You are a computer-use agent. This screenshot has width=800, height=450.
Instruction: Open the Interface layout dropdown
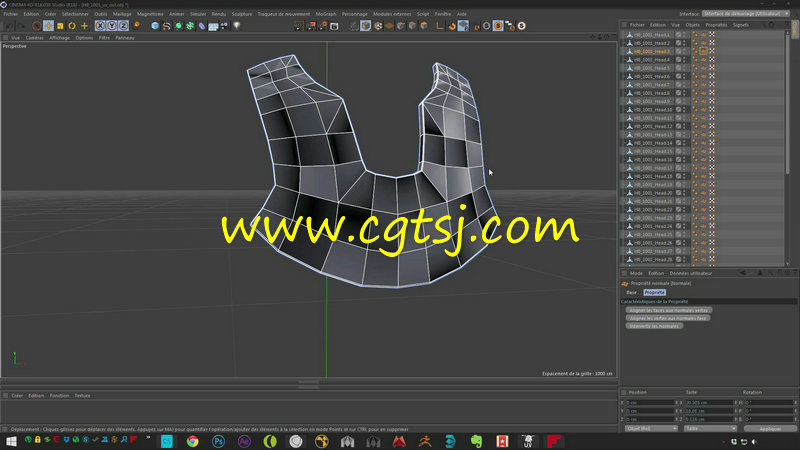[x=745, y=14]
